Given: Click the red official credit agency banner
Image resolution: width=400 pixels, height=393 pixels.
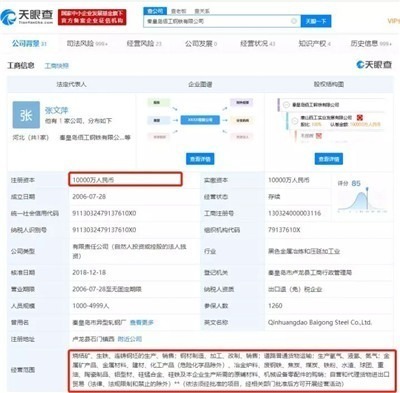Looking at the screenshot, I should (92, 17).
